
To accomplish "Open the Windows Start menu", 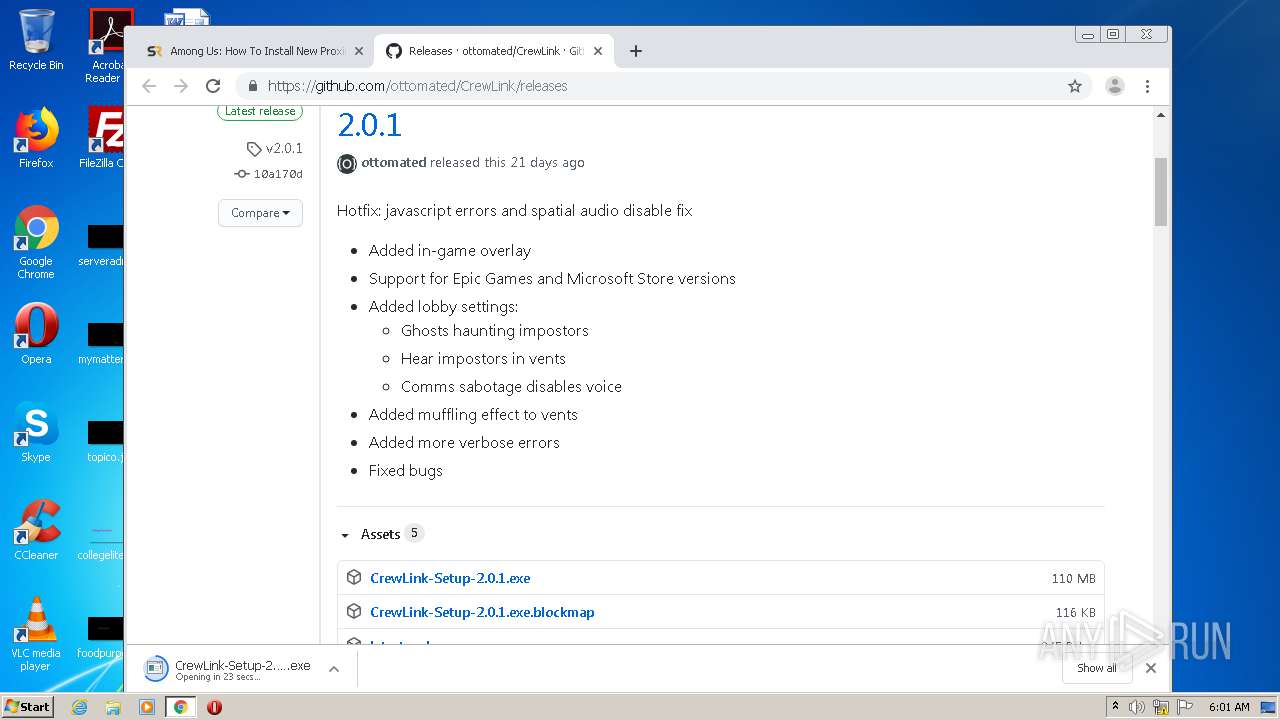I will coord(28,707).
